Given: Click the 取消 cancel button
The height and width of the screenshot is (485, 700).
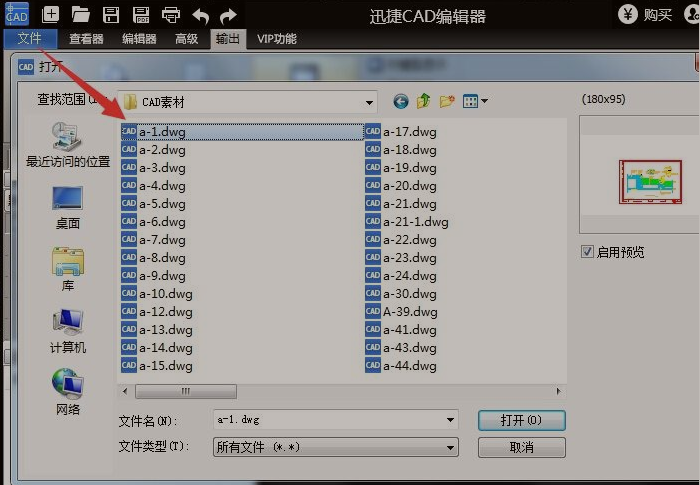Looking at the screenshot, I should click(521, 447).
